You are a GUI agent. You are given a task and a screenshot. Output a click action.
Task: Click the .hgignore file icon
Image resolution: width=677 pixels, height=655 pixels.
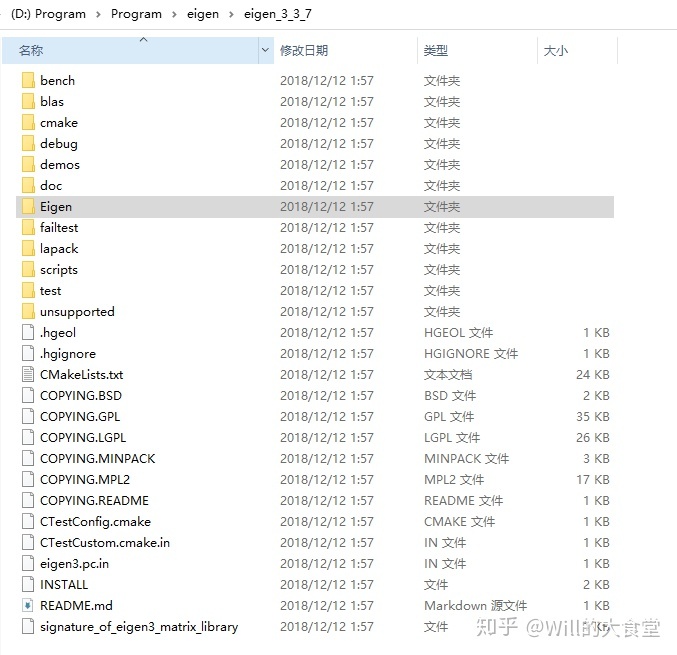tap(28, 354)
